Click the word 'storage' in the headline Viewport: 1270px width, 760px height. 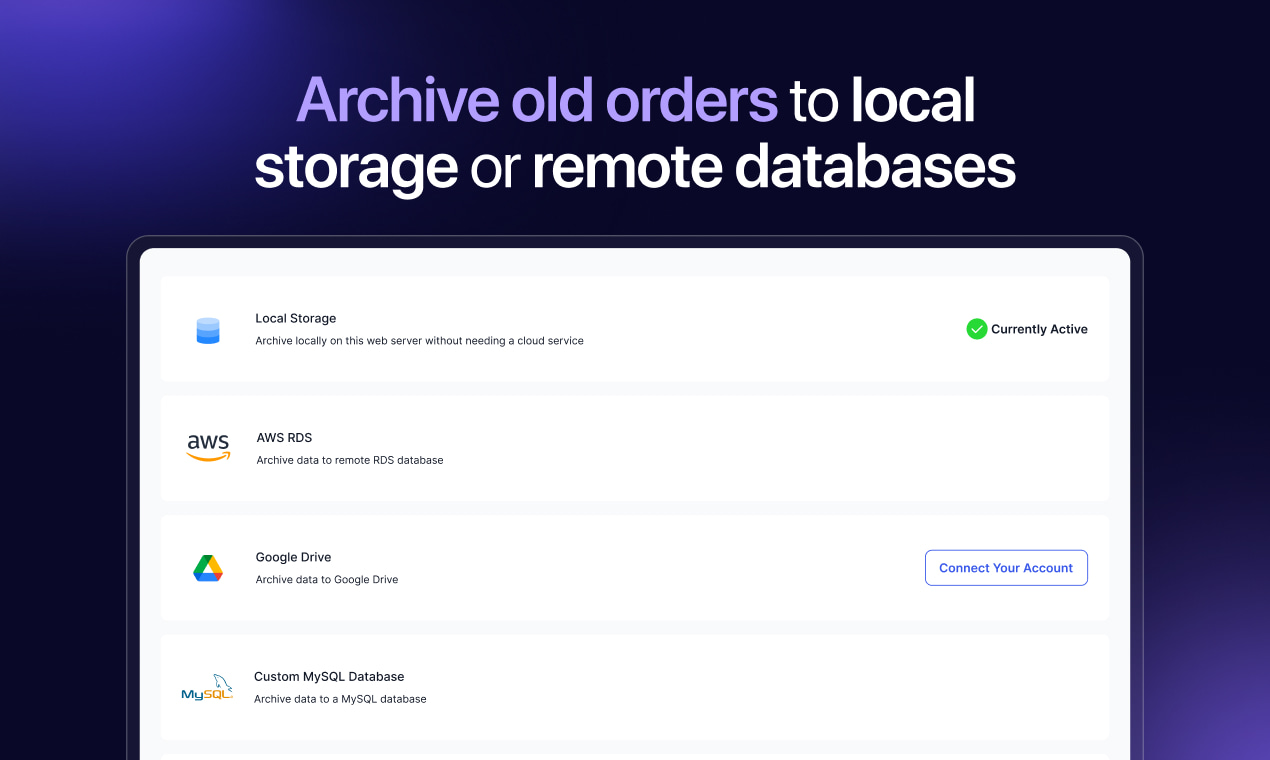pos(355,167)
